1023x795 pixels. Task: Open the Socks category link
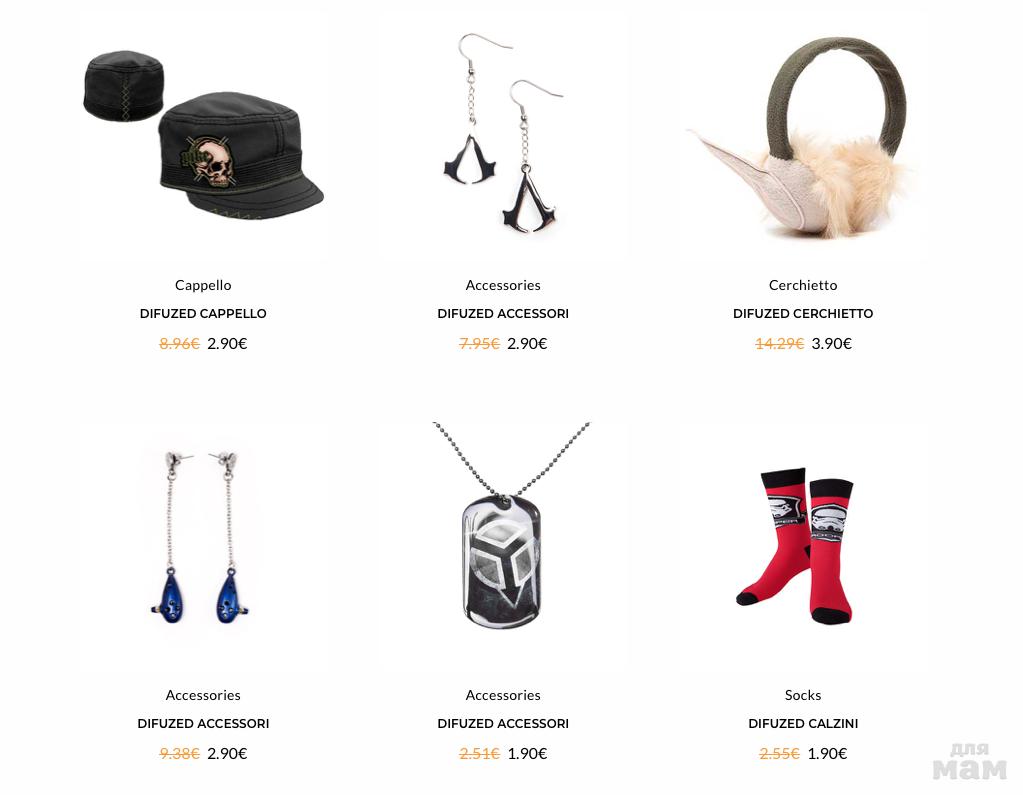802,695
